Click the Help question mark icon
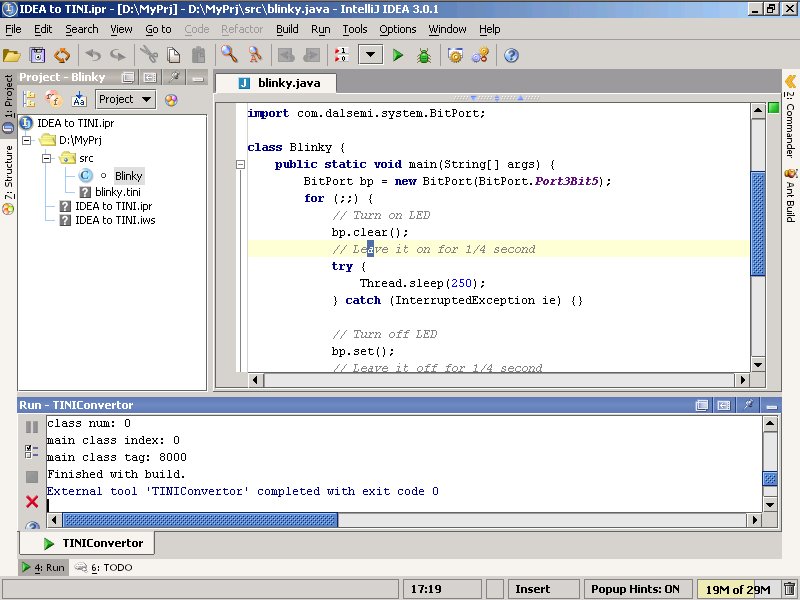 [x=511, y=55]
